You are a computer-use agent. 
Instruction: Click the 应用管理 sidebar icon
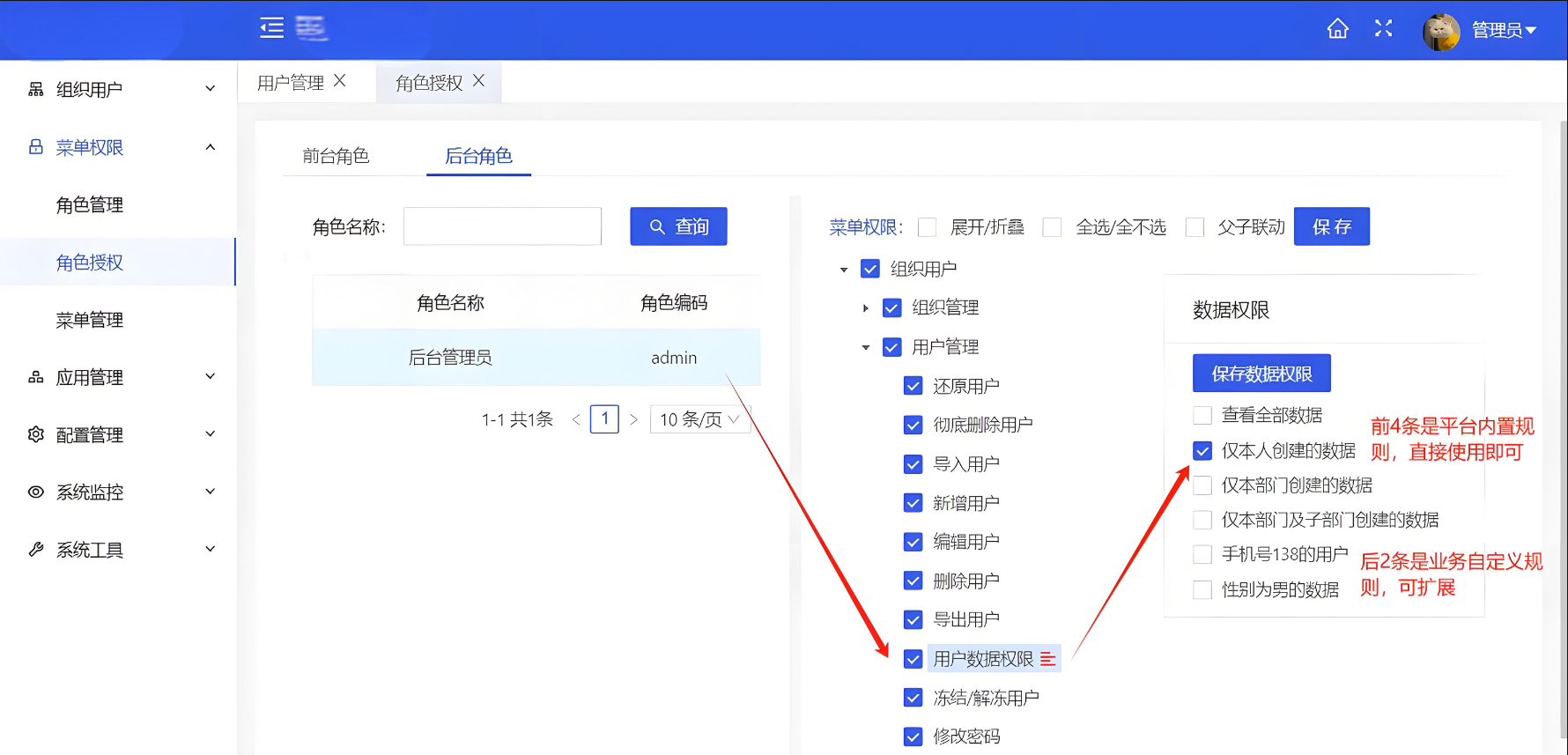36,377
